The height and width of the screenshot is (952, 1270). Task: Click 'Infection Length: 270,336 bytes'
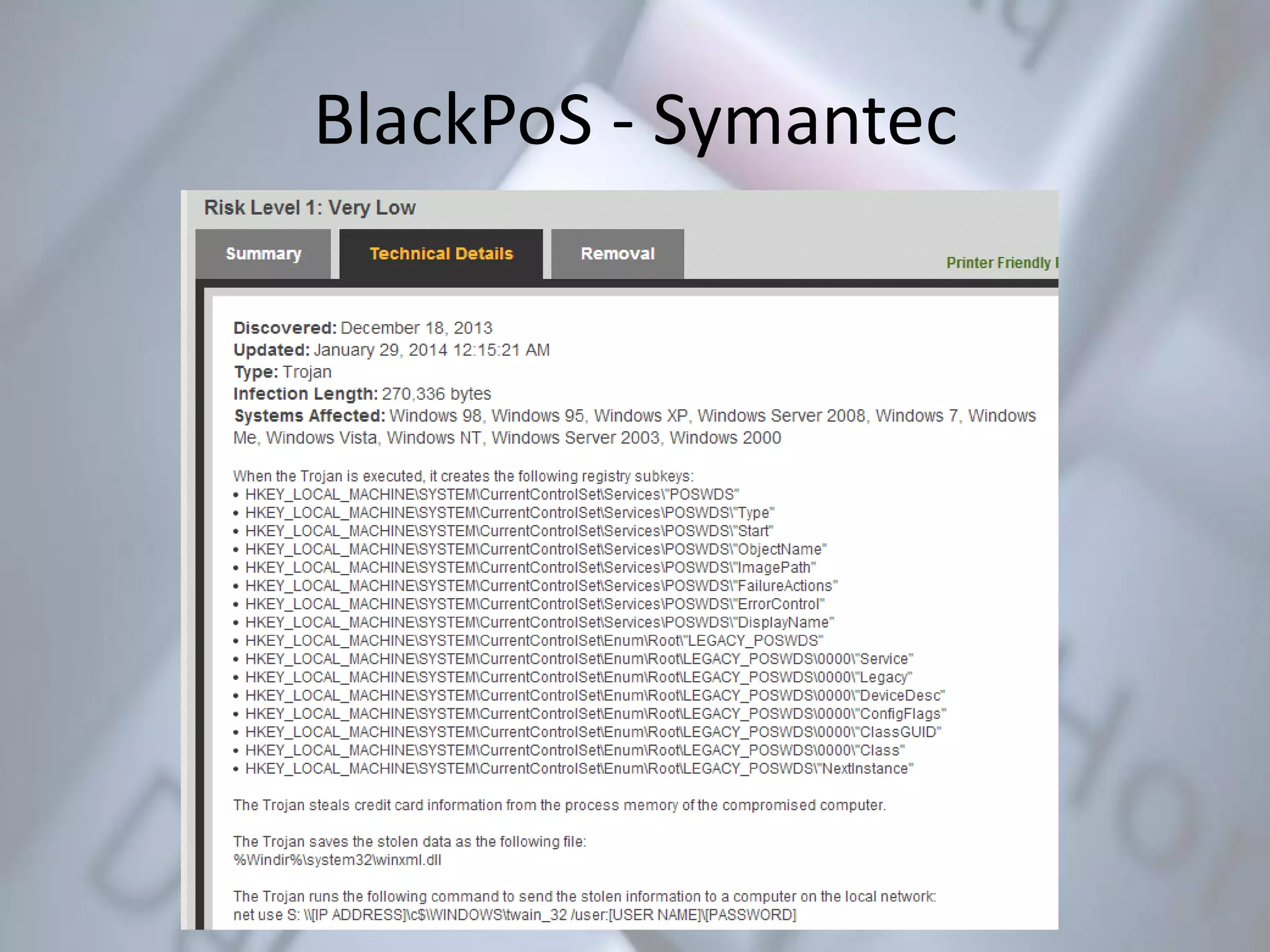(x=362, y=394)
